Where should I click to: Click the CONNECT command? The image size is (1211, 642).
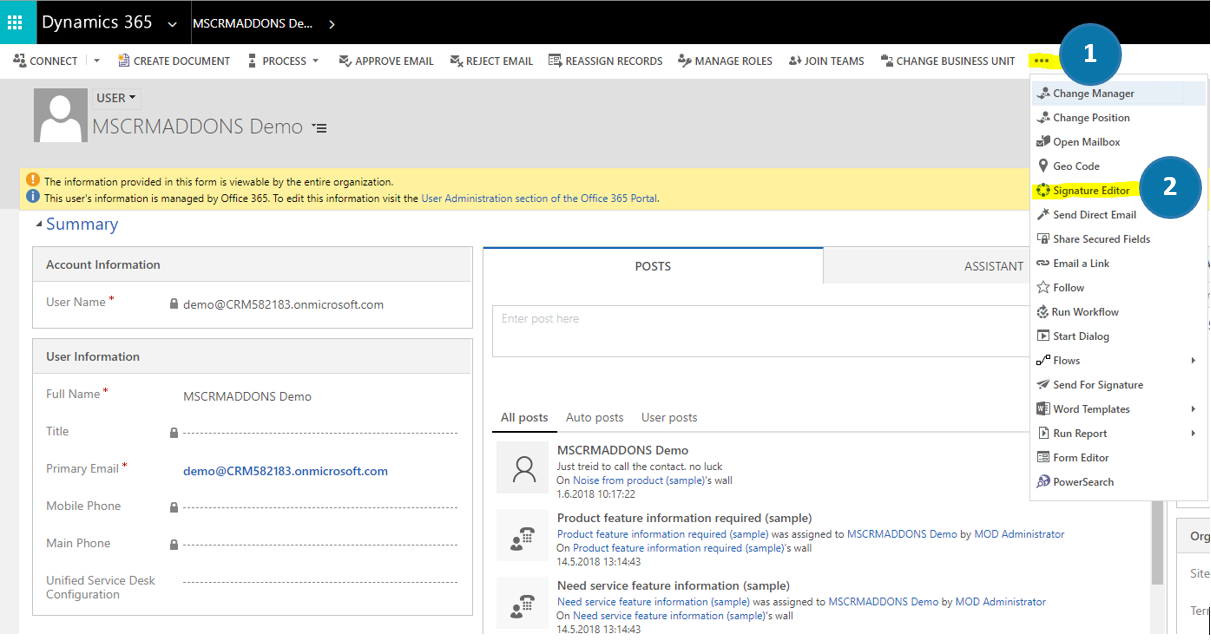45,61
